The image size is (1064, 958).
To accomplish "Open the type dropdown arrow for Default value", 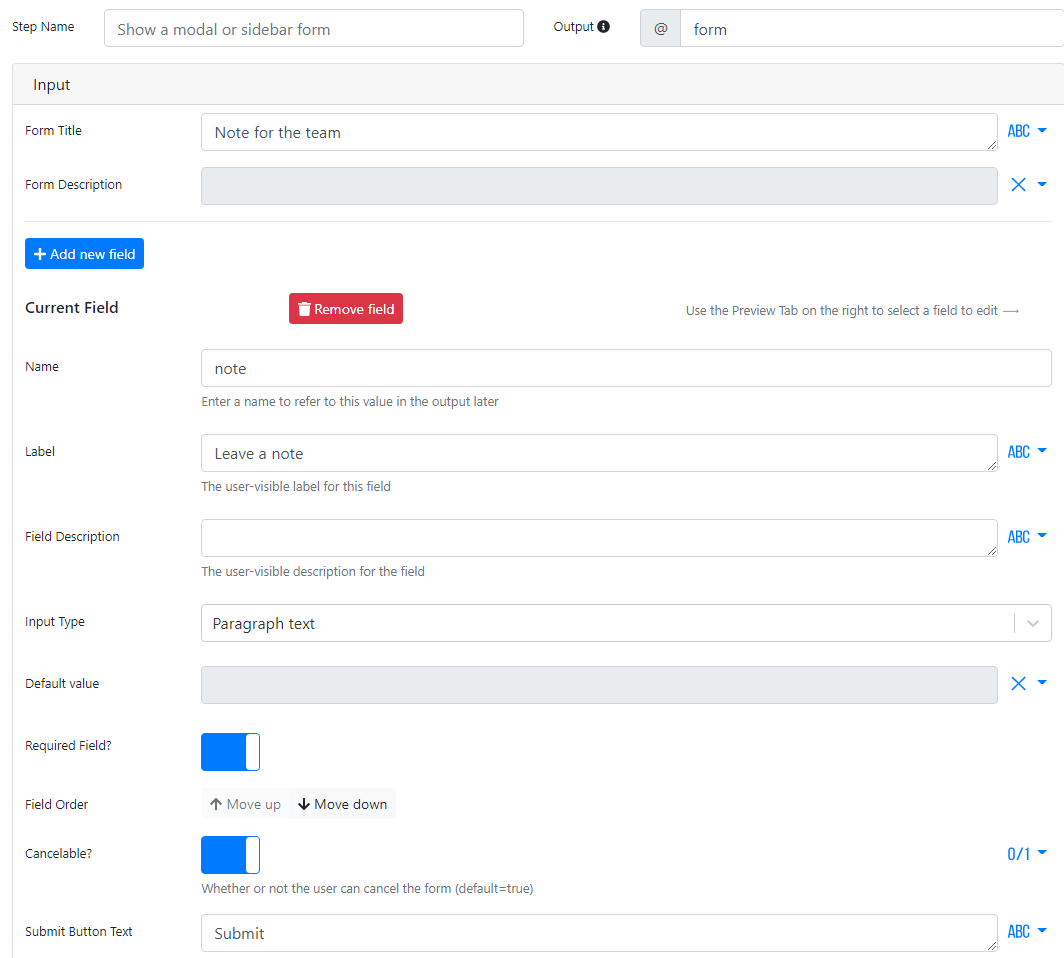I will point(1042,683).
